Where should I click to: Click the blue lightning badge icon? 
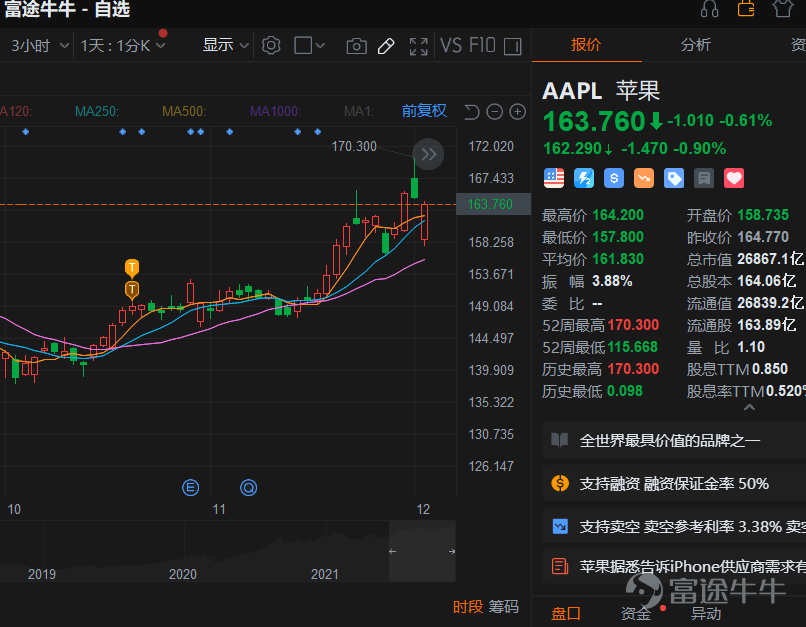pos(584,178)
